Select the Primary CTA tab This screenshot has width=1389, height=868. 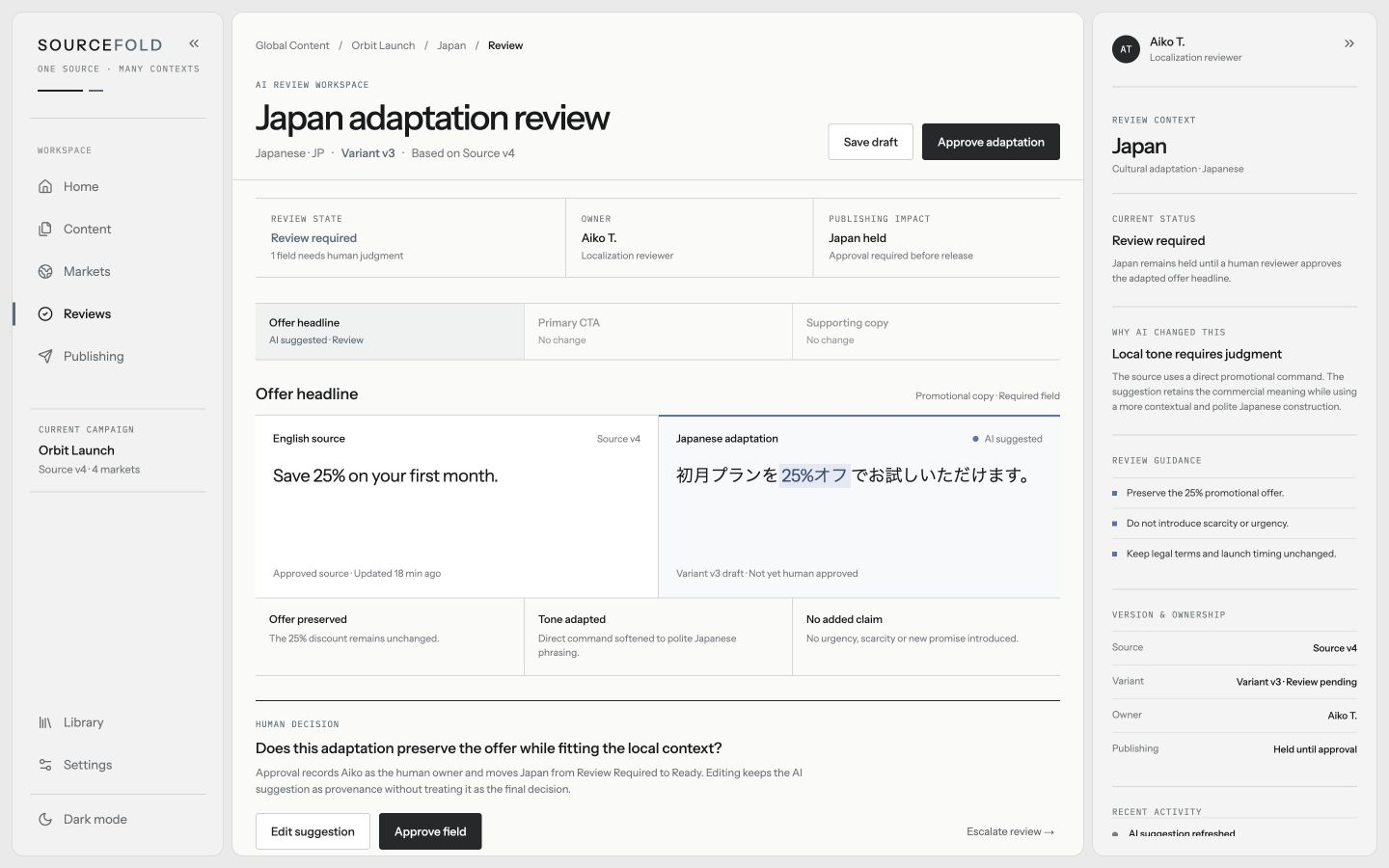(x=658, y=332)
